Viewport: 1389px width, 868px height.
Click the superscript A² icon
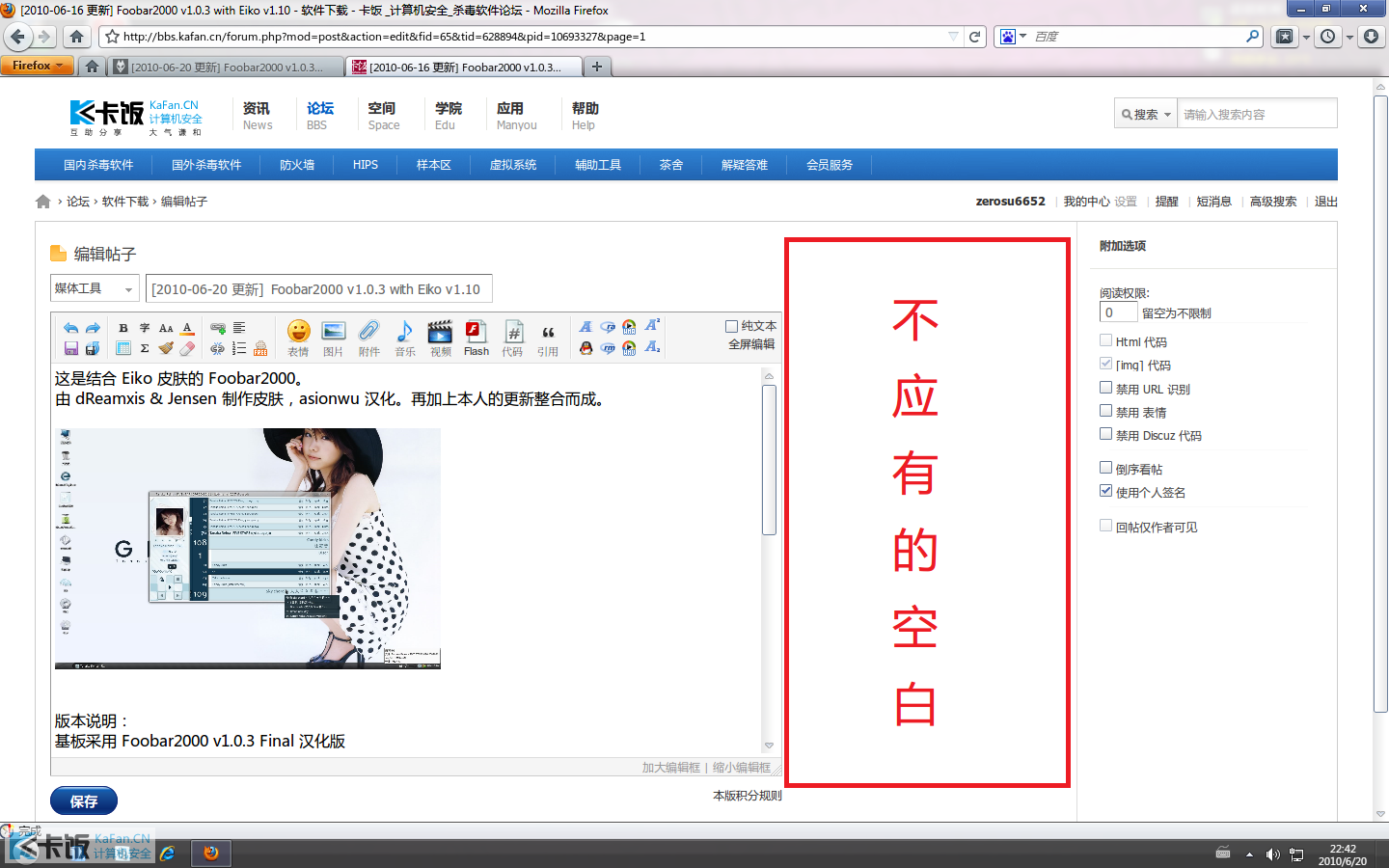click(652, 326)
